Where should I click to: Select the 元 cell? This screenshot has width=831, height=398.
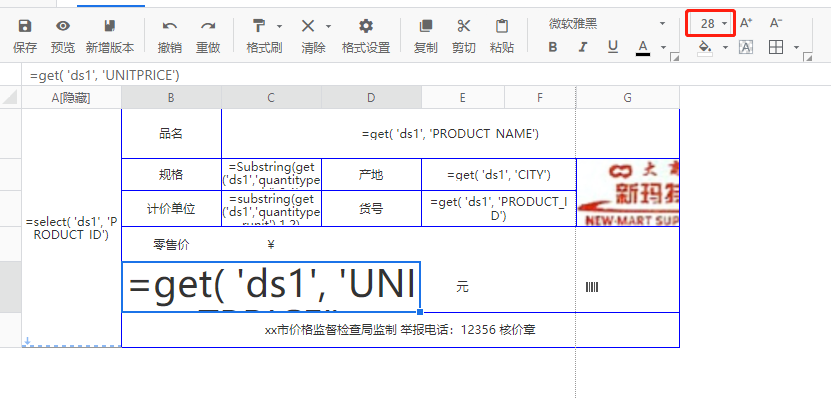[x=463, y=287]
